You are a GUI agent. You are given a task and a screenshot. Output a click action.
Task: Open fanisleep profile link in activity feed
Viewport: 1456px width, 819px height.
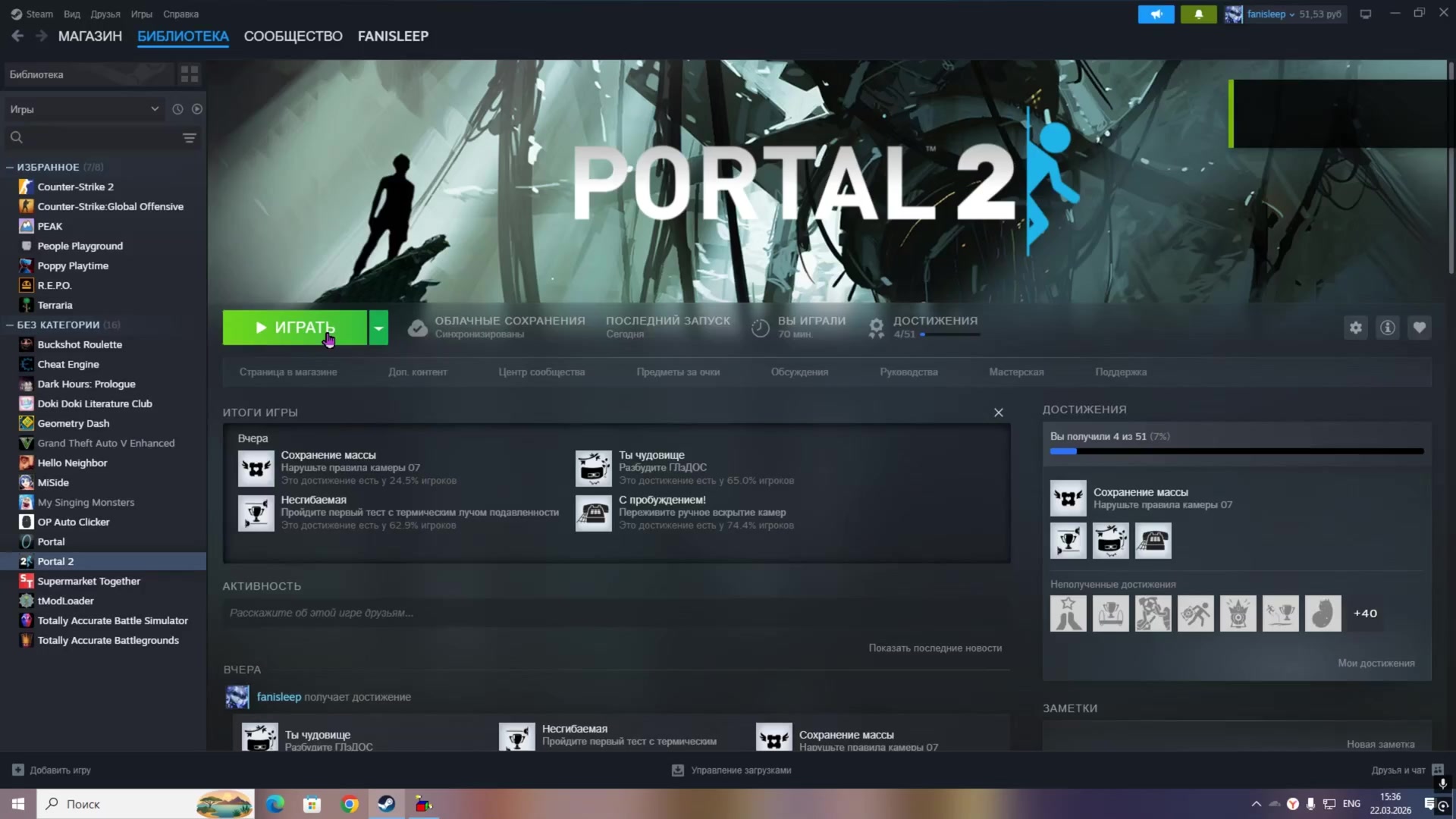point(279,697)
